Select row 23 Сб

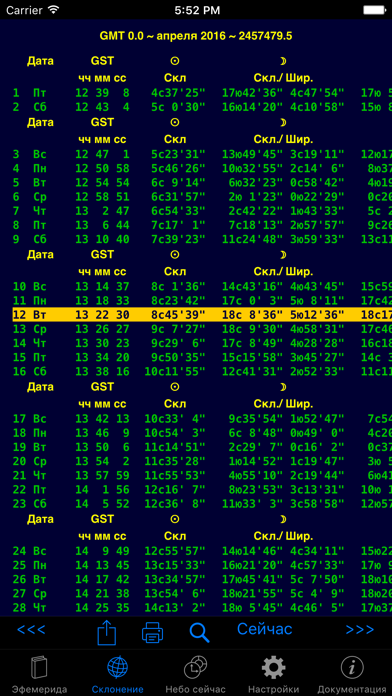click(202, 504)
